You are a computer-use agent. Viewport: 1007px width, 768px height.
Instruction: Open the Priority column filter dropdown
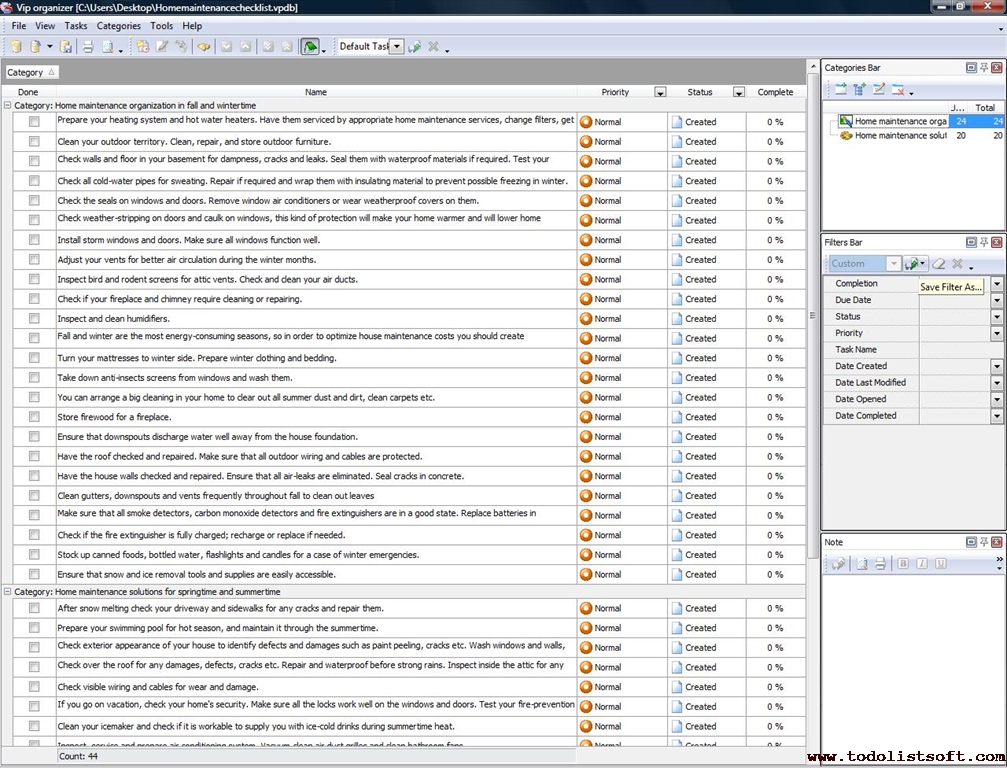660,92
